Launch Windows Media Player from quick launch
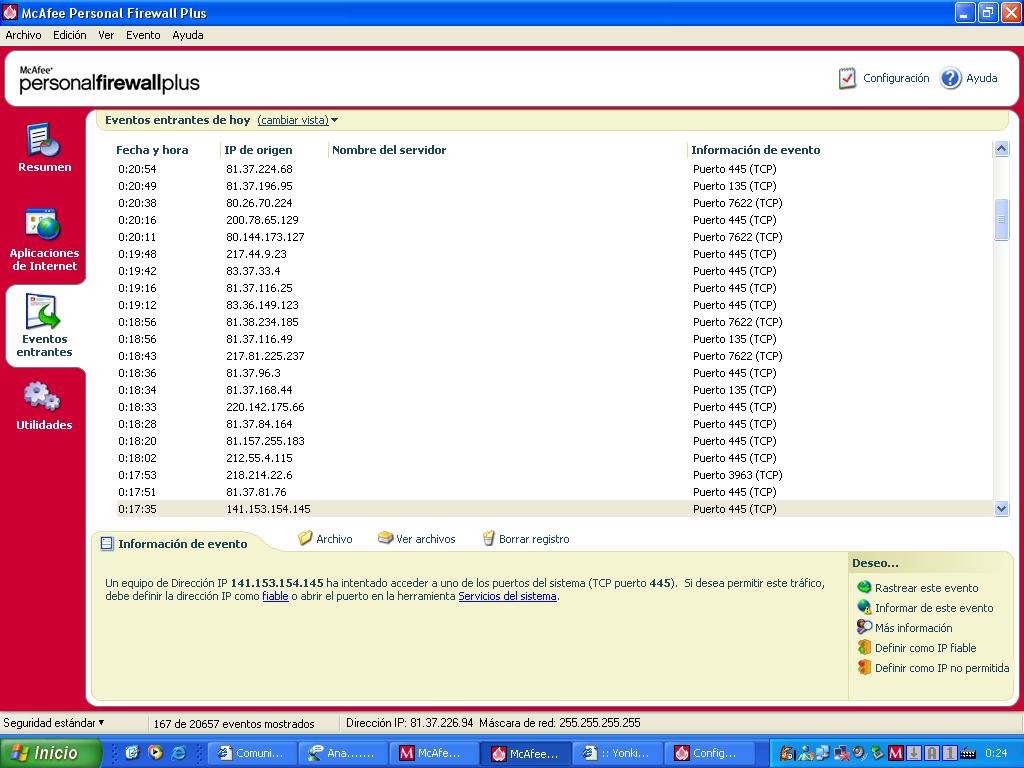Viewport: 1024px width, 768px height. pyautogui.click(x=155, y=753)
